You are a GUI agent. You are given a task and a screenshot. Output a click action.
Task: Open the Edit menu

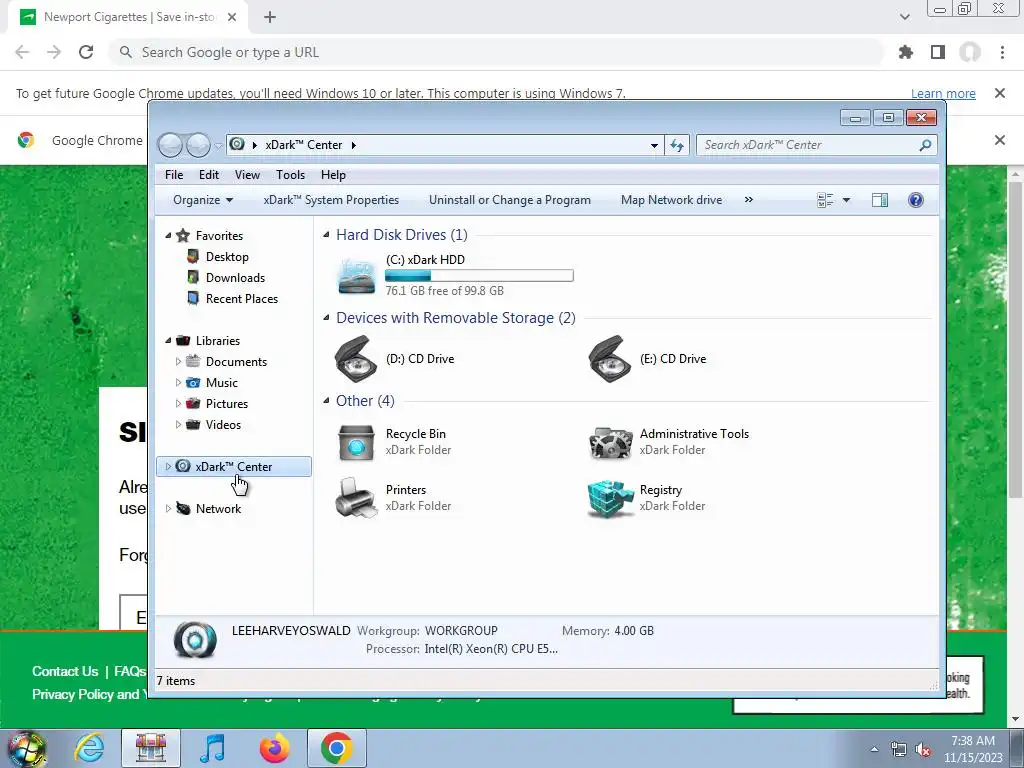tap(209, 175)
